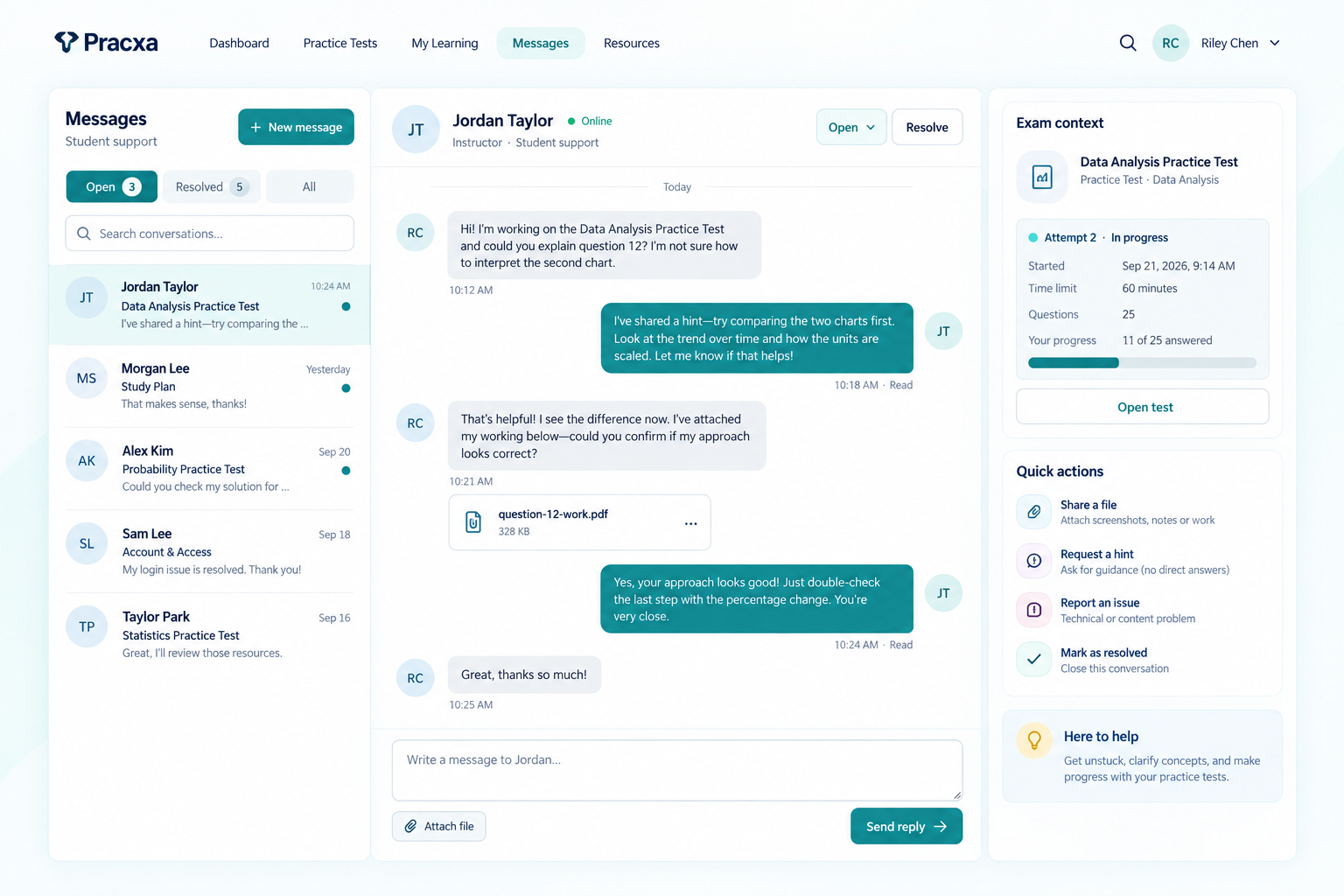Open the Sam Lee Account & Access conversation
The width and height of the screenshot is (1344, 896).
210,551
